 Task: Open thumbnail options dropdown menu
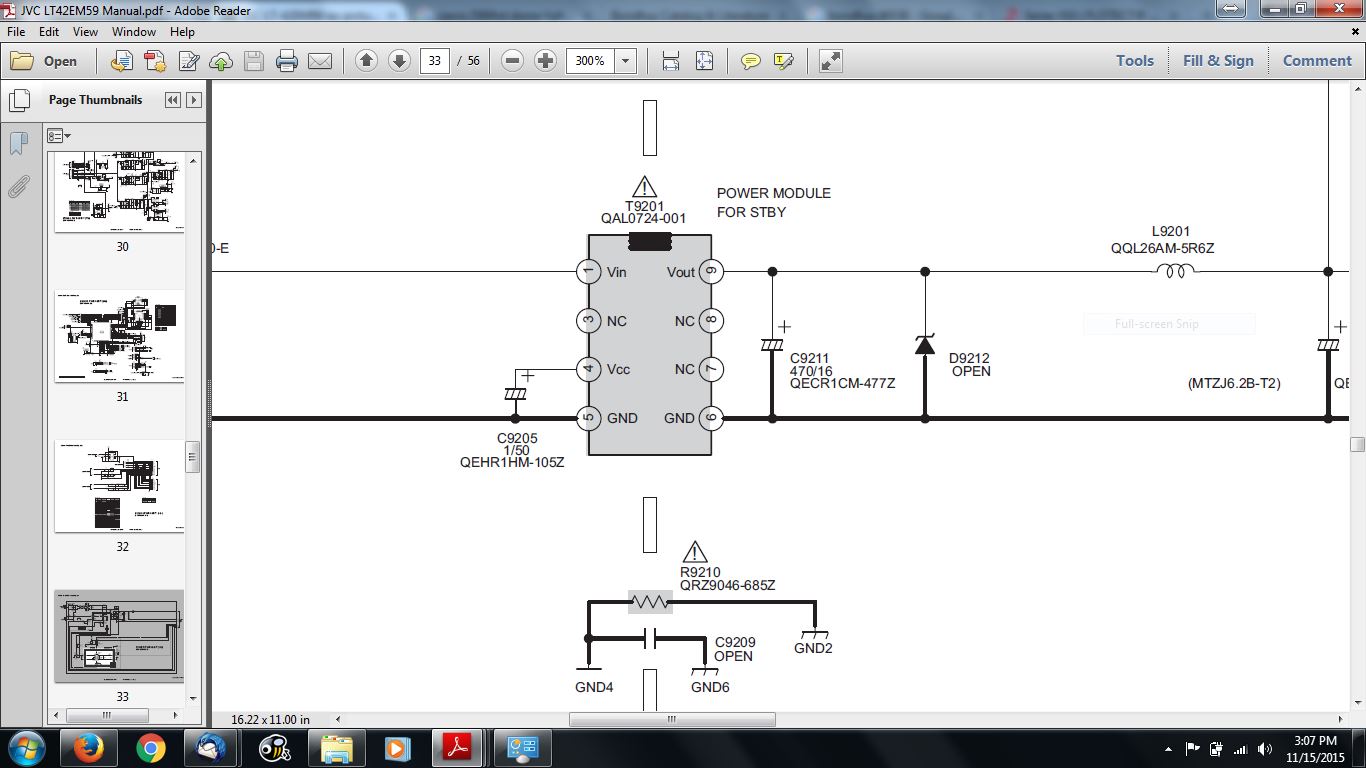tap(59, 136)
